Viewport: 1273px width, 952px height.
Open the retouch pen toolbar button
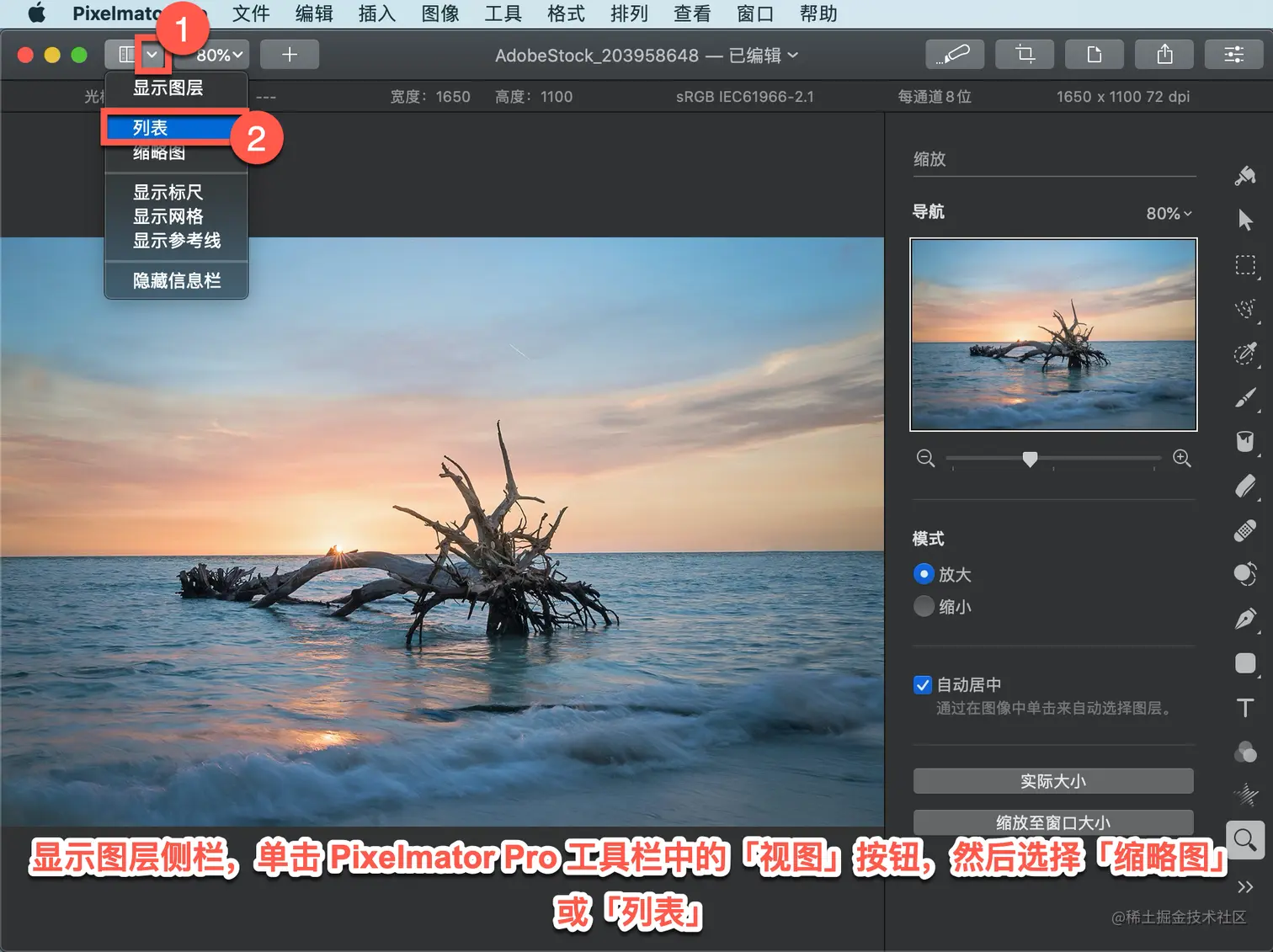pyautogui.click(x=955, y=55)
